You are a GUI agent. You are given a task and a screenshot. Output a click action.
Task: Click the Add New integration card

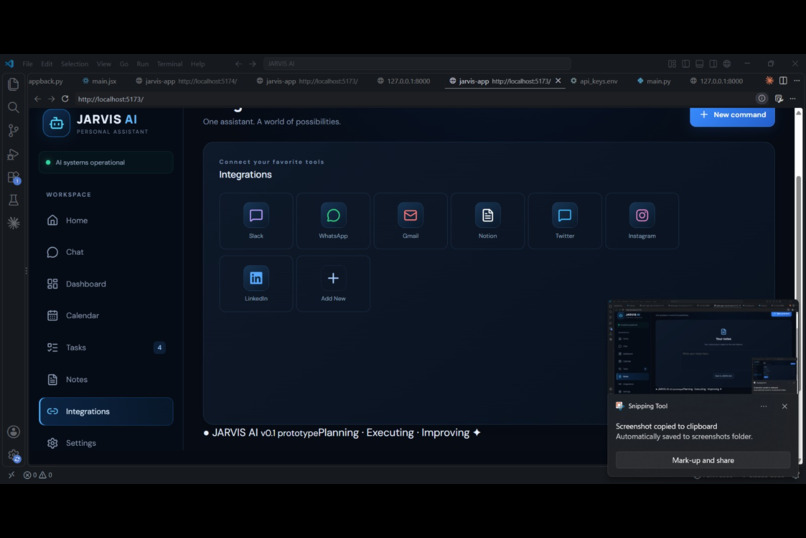[333, 284]
